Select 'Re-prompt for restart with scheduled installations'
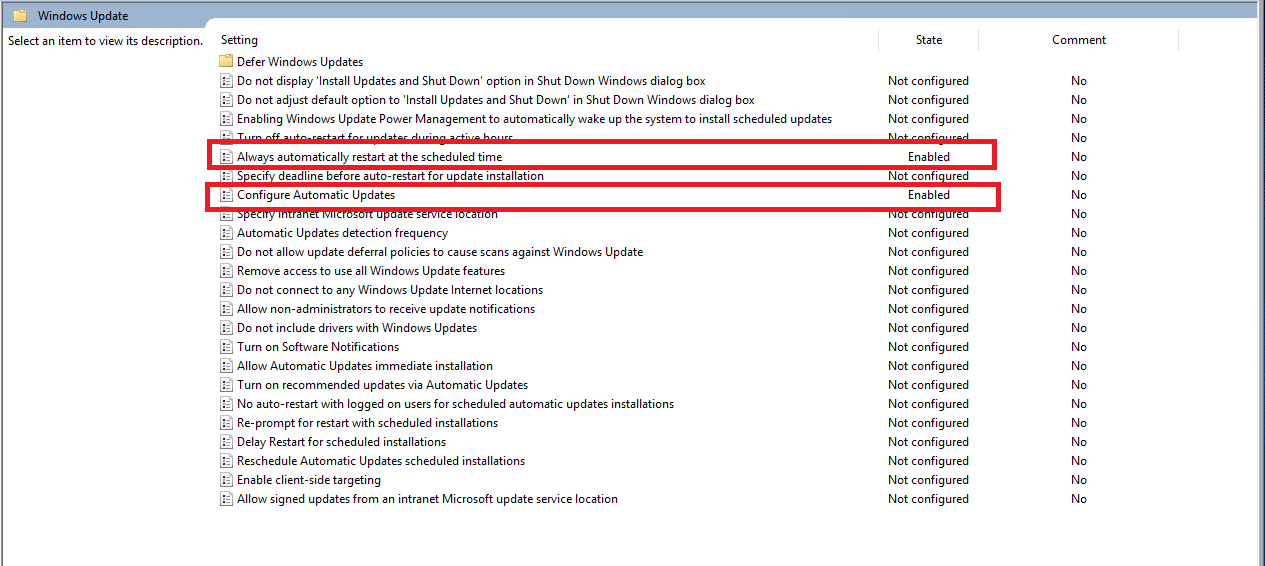Screen dimensions: 1265x566 click(367, 423)
